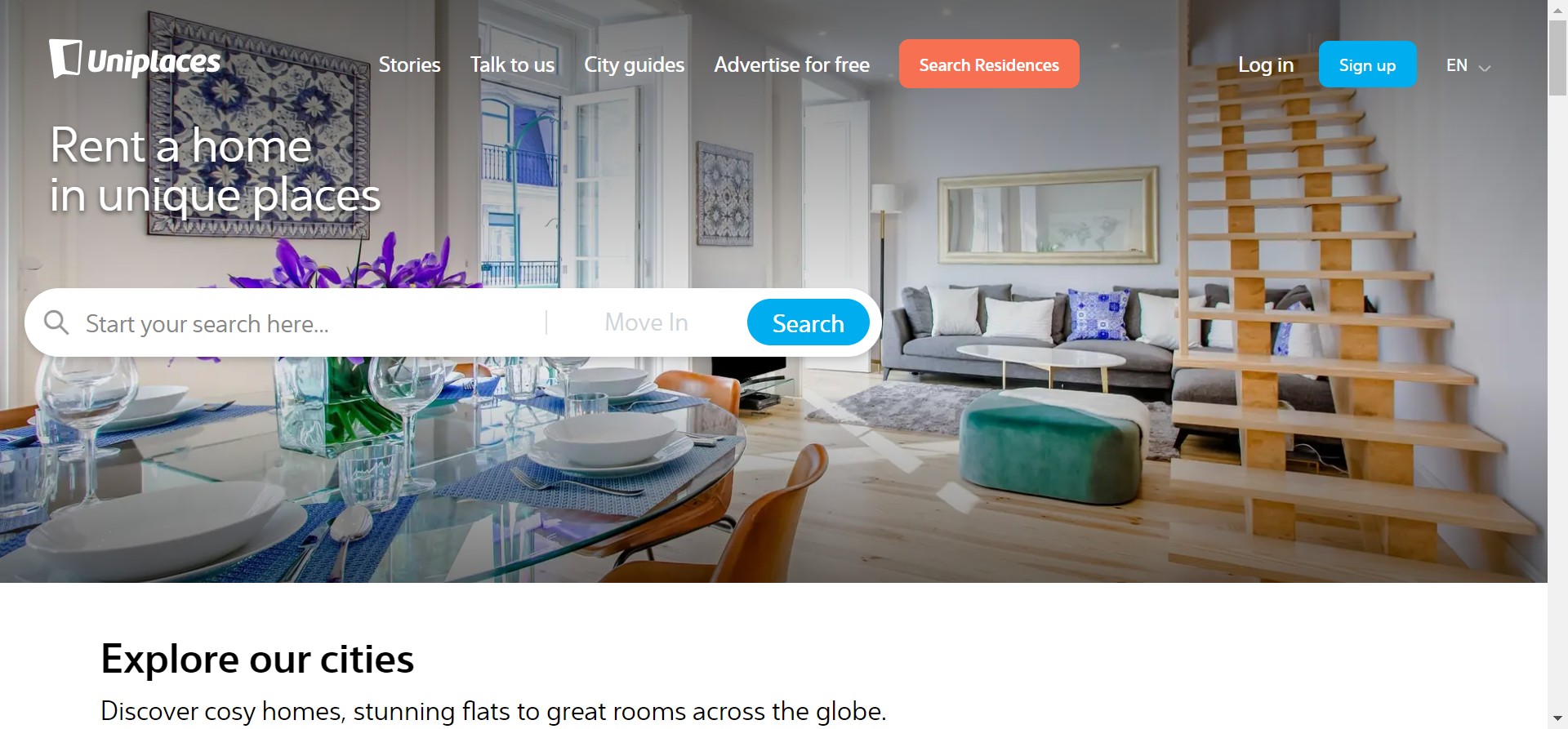
Task: Click the magnifying glass search icon
Action: click(56, 322)
